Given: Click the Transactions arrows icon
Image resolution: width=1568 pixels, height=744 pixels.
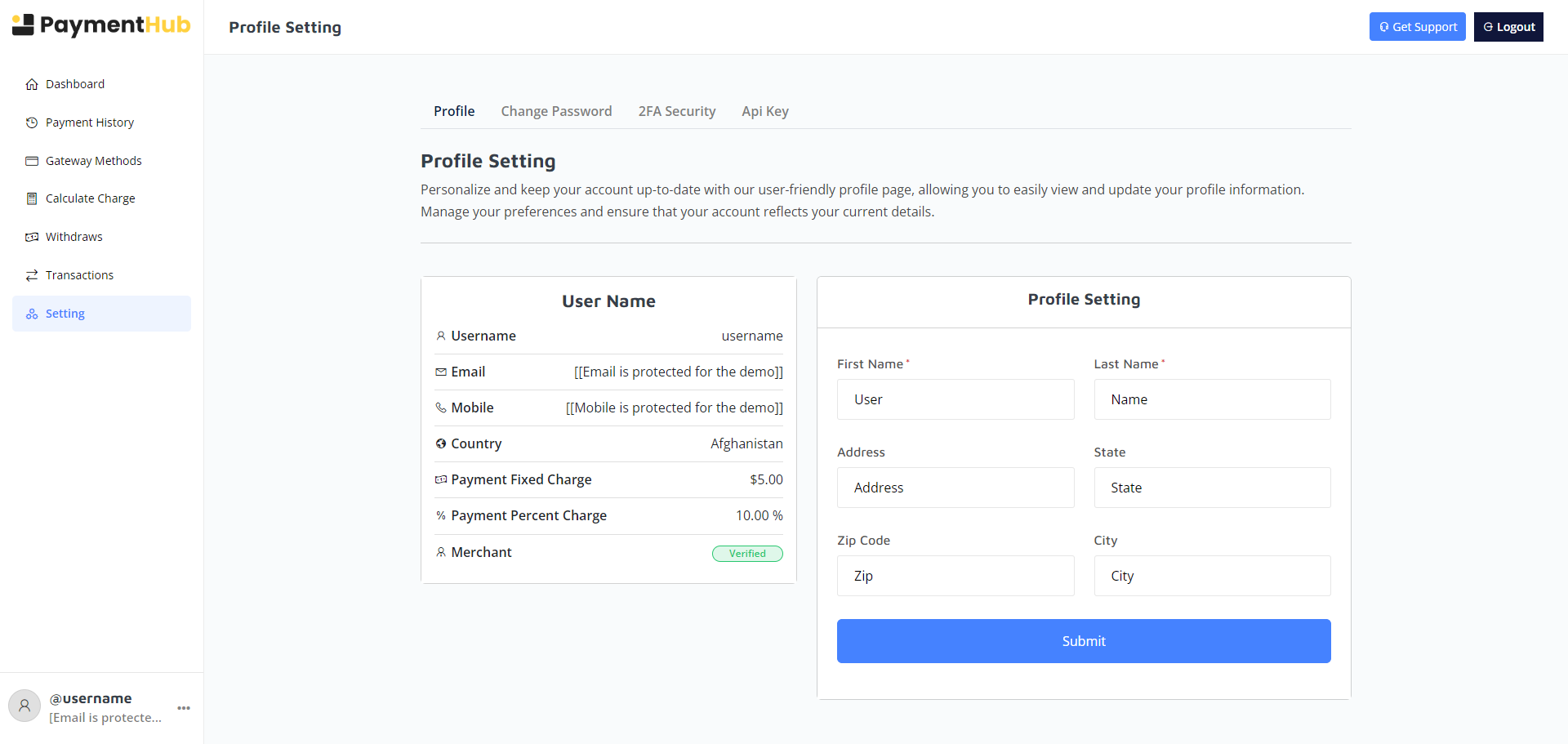Looking at the screenshot, I should 32,275.
